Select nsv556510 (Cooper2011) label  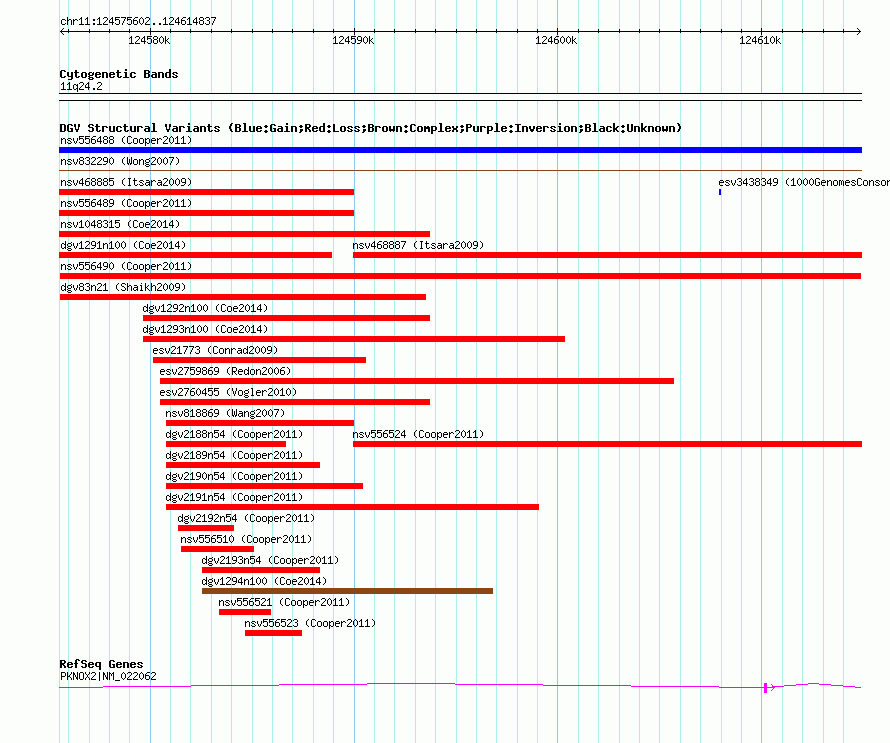pos(246,539)
